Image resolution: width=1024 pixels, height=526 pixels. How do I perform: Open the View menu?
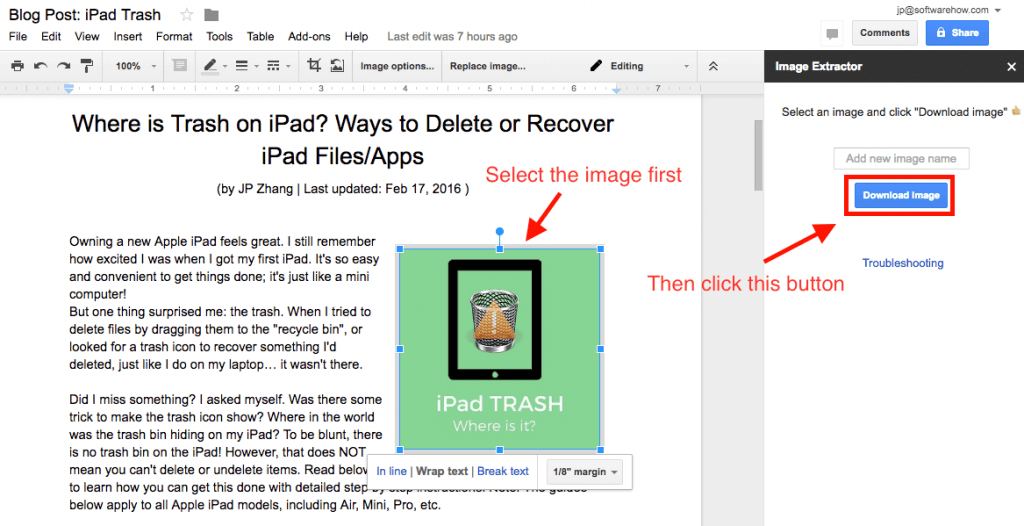pos(87,37)
